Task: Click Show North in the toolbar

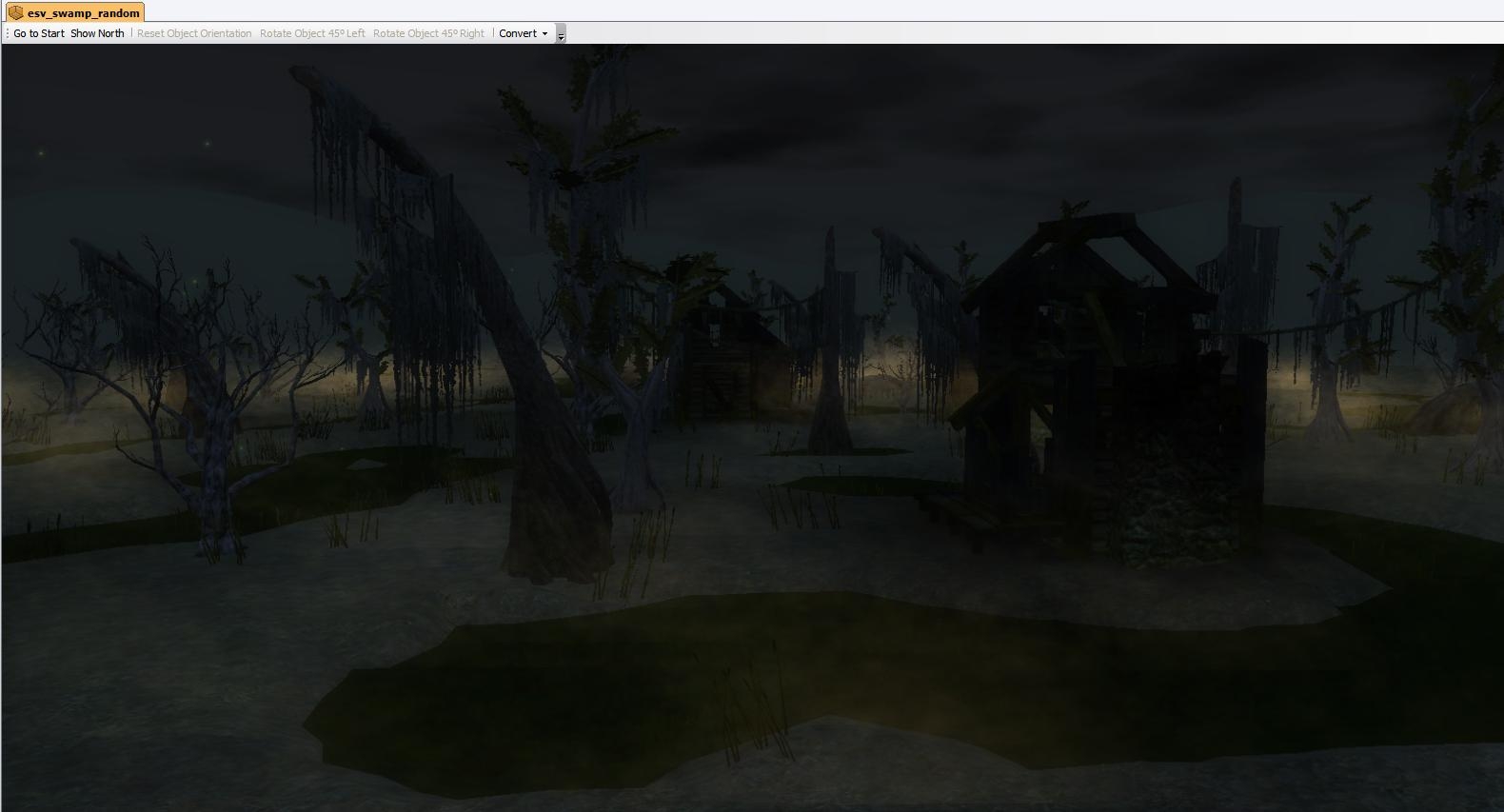Action: click(97, 33)
